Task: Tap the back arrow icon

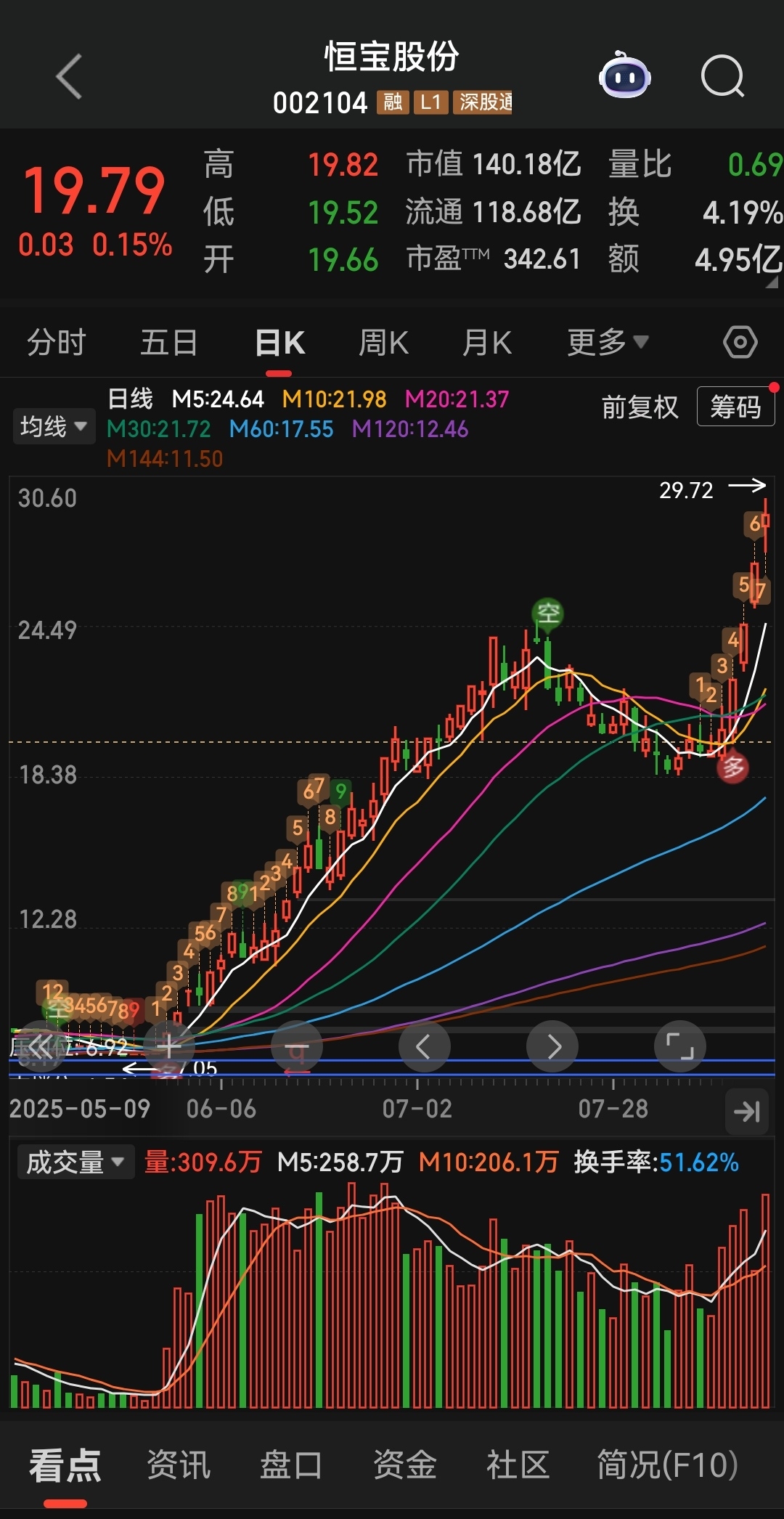Action: 69,76
